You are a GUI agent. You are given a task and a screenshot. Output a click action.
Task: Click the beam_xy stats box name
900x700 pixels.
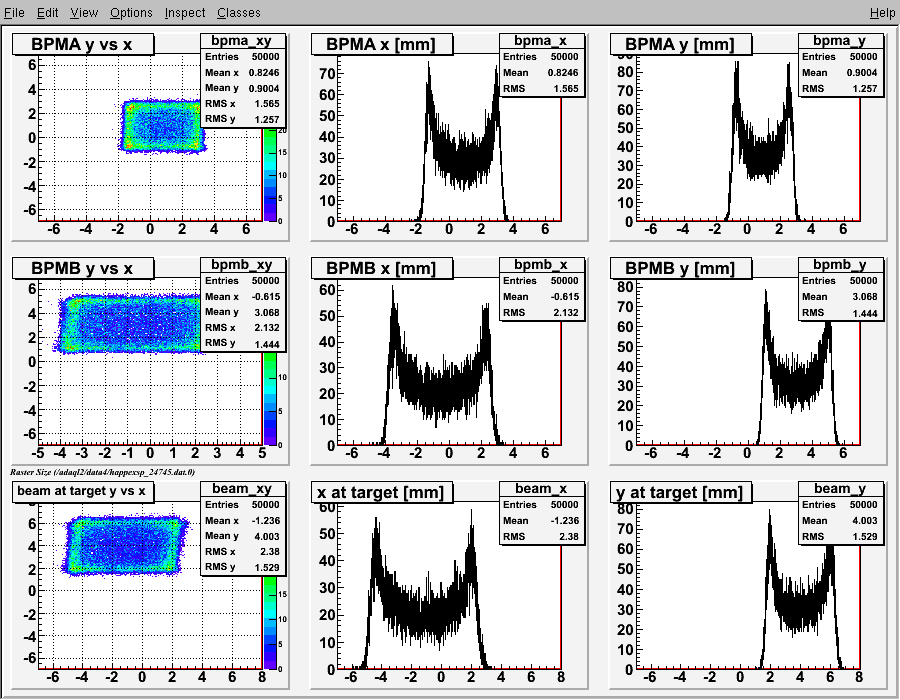coord(241,489)
